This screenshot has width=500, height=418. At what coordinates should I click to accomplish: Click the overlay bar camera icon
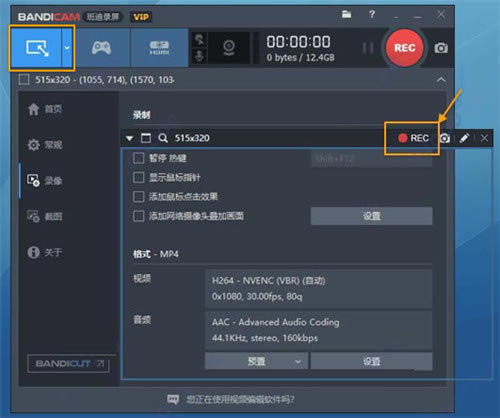click(x=445, y=138)
